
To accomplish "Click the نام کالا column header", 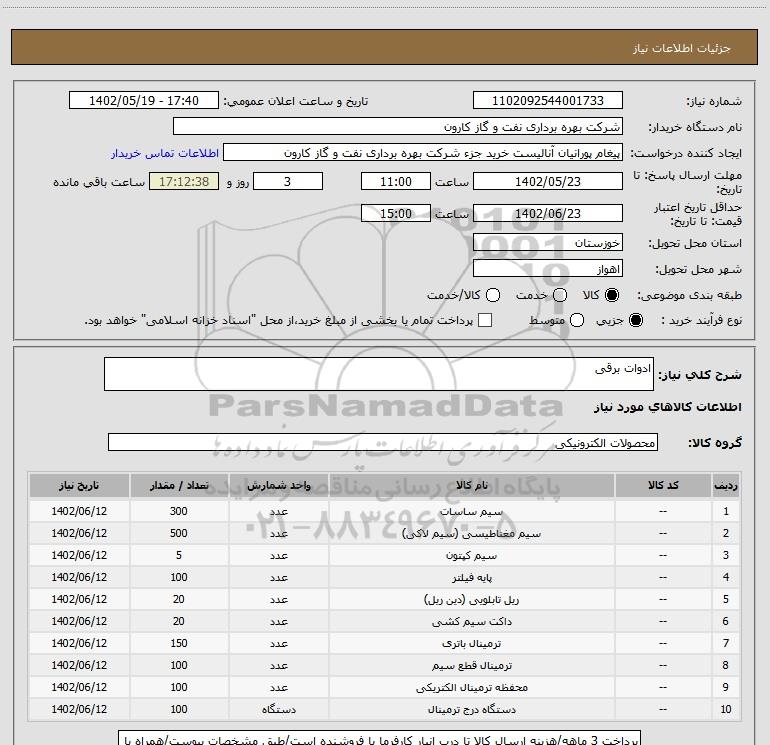I will click(x=471, y=485).
